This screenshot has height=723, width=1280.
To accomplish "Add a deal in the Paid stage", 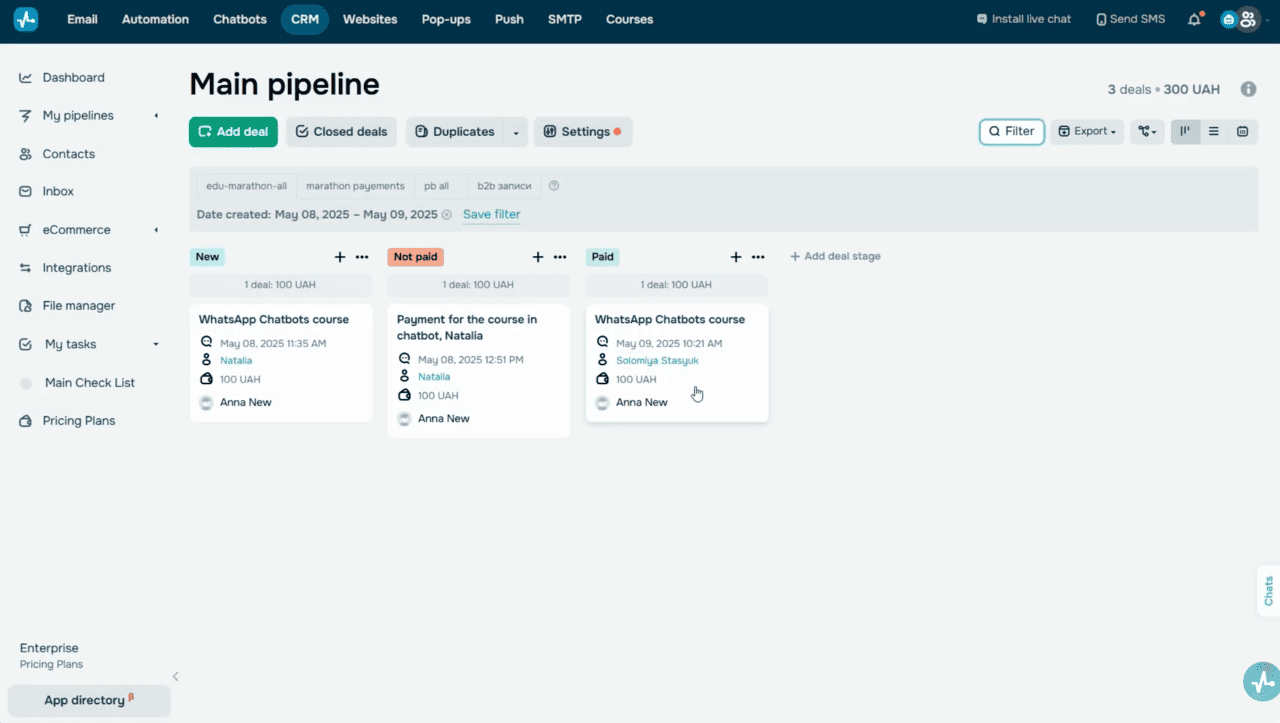I will (736, 257).
